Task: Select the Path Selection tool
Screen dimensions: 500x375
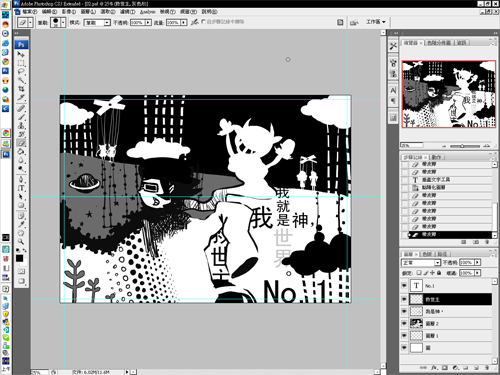Action: [x=21, y=197]
